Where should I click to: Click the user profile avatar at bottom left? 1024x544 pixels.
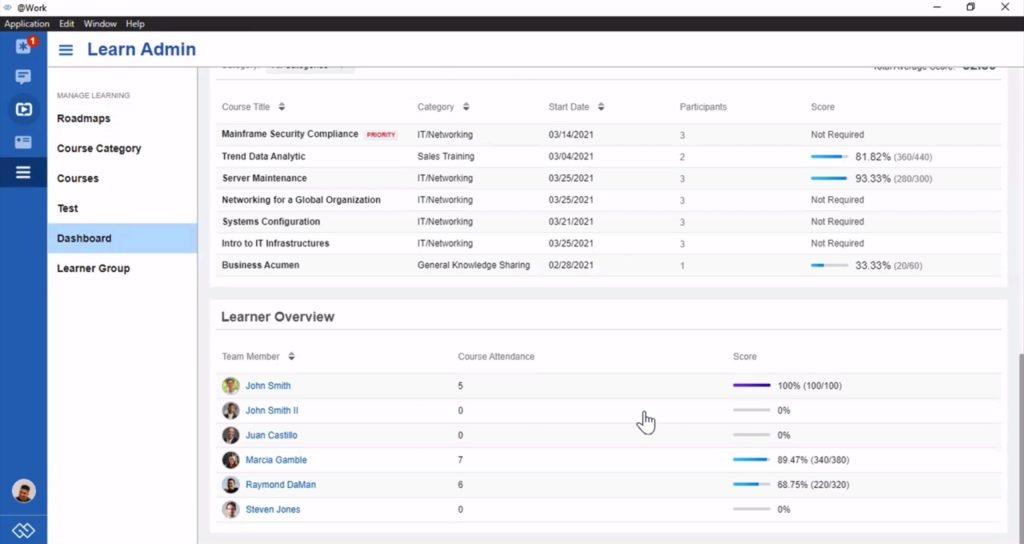tap(23, 491)
